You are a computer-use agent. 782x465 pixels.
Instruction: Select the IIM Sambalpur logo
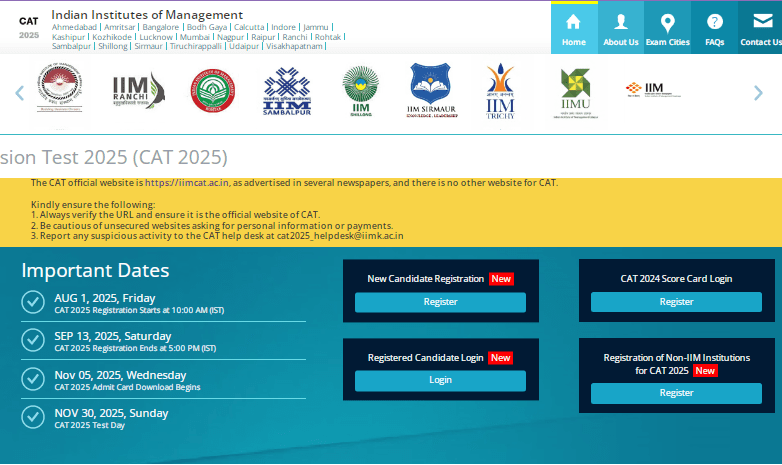point(286,93)
